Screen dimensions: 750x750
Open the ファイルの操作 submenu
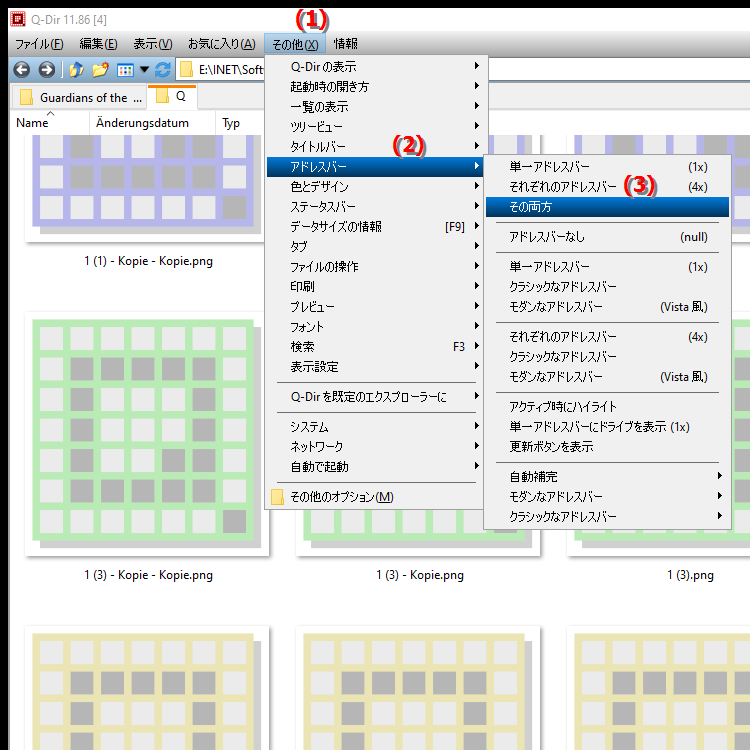coord(375,267)
